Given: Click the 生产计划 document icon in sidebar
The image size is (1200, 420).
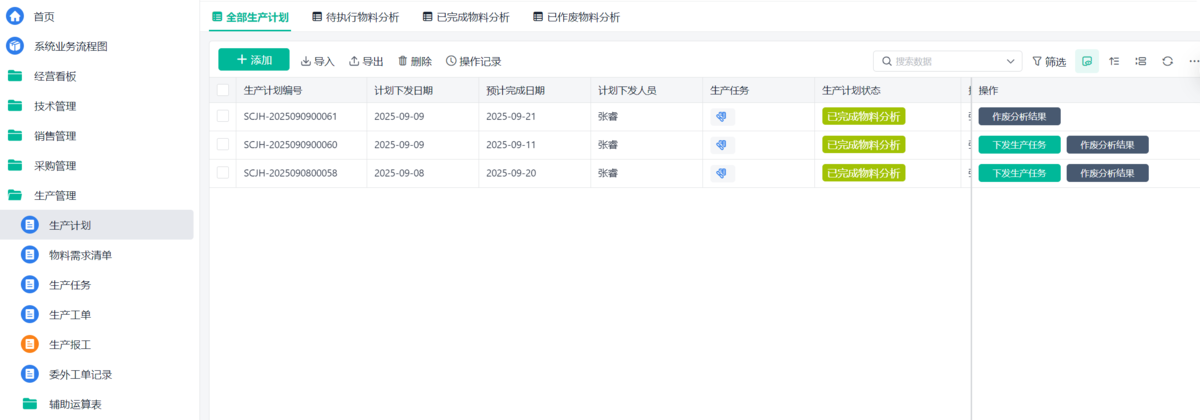Looking at the screenshot, I should pyautogui.click(x=30, y=225).
